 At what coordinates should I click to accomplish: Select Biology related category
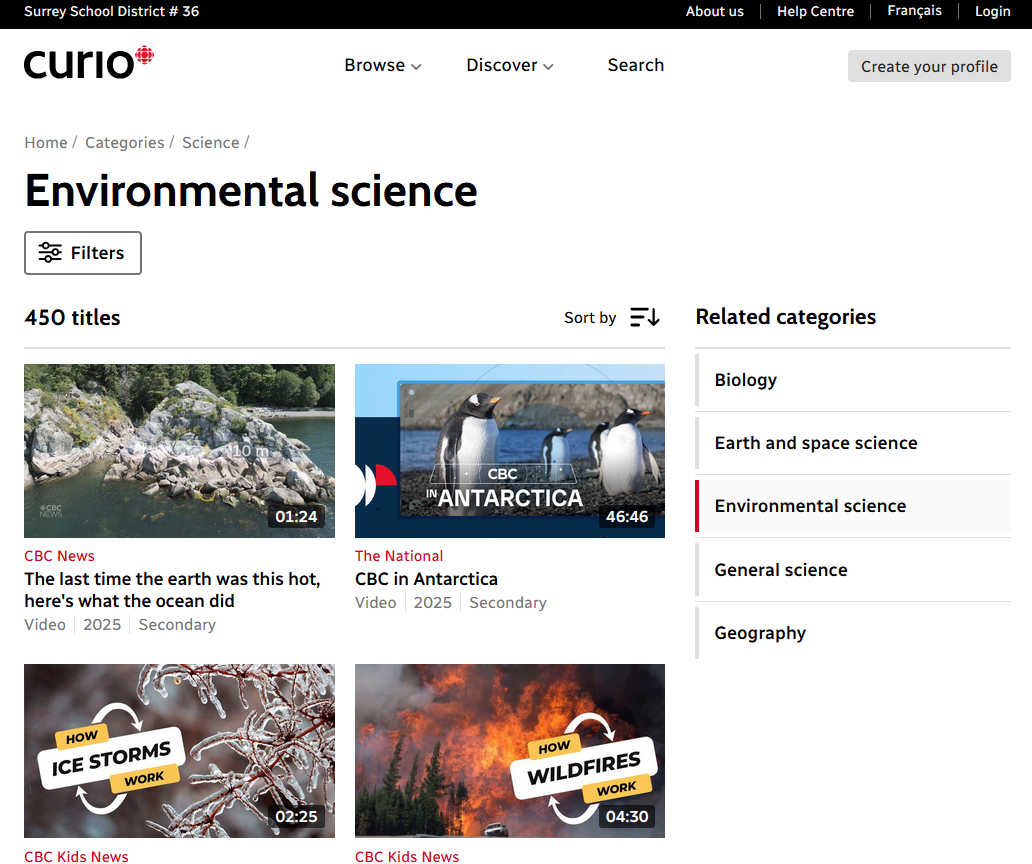point(853,380)
